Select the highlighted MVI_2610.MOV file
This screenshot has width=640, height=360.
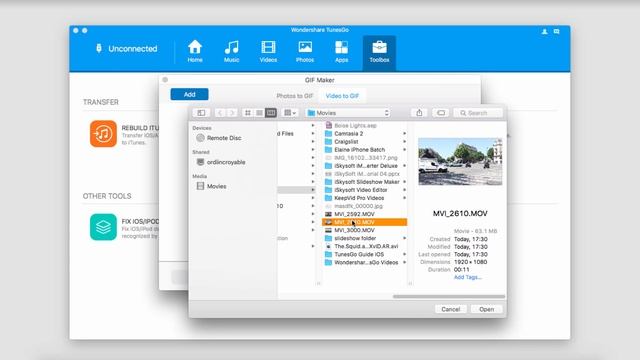(x=364, y=222)
